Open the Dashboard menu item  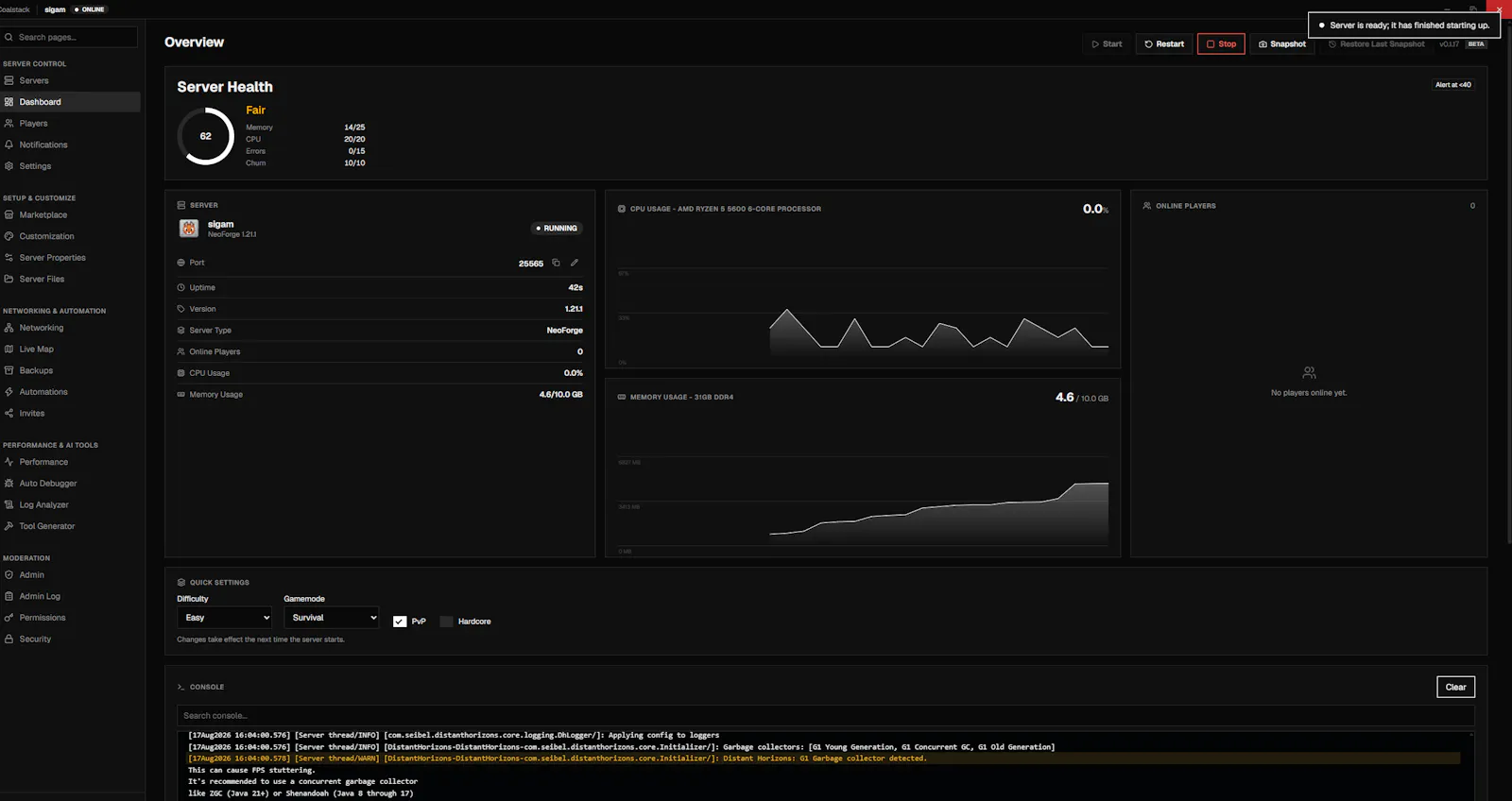coord(70,102)
